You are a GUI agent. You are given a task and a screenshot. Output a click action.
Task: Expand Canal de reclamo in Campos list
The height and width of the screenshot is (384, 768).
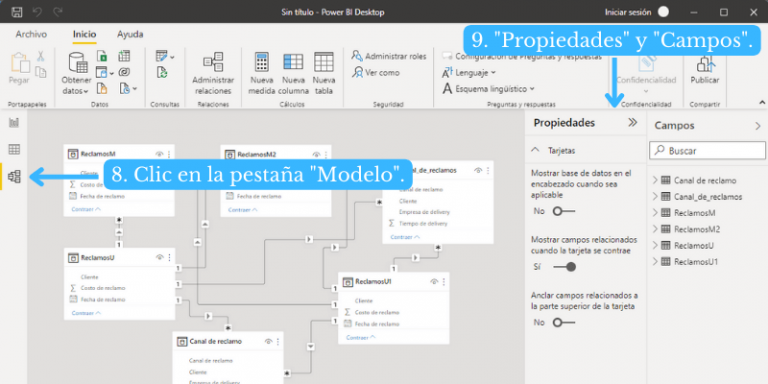coord(655,180)
